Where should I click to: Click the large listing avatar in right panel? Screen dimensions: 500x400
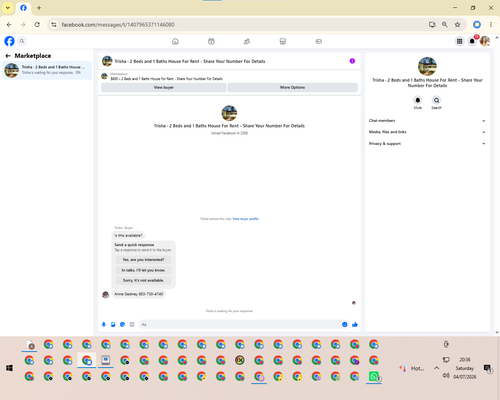pyautogui.click(x=427, y=66)
